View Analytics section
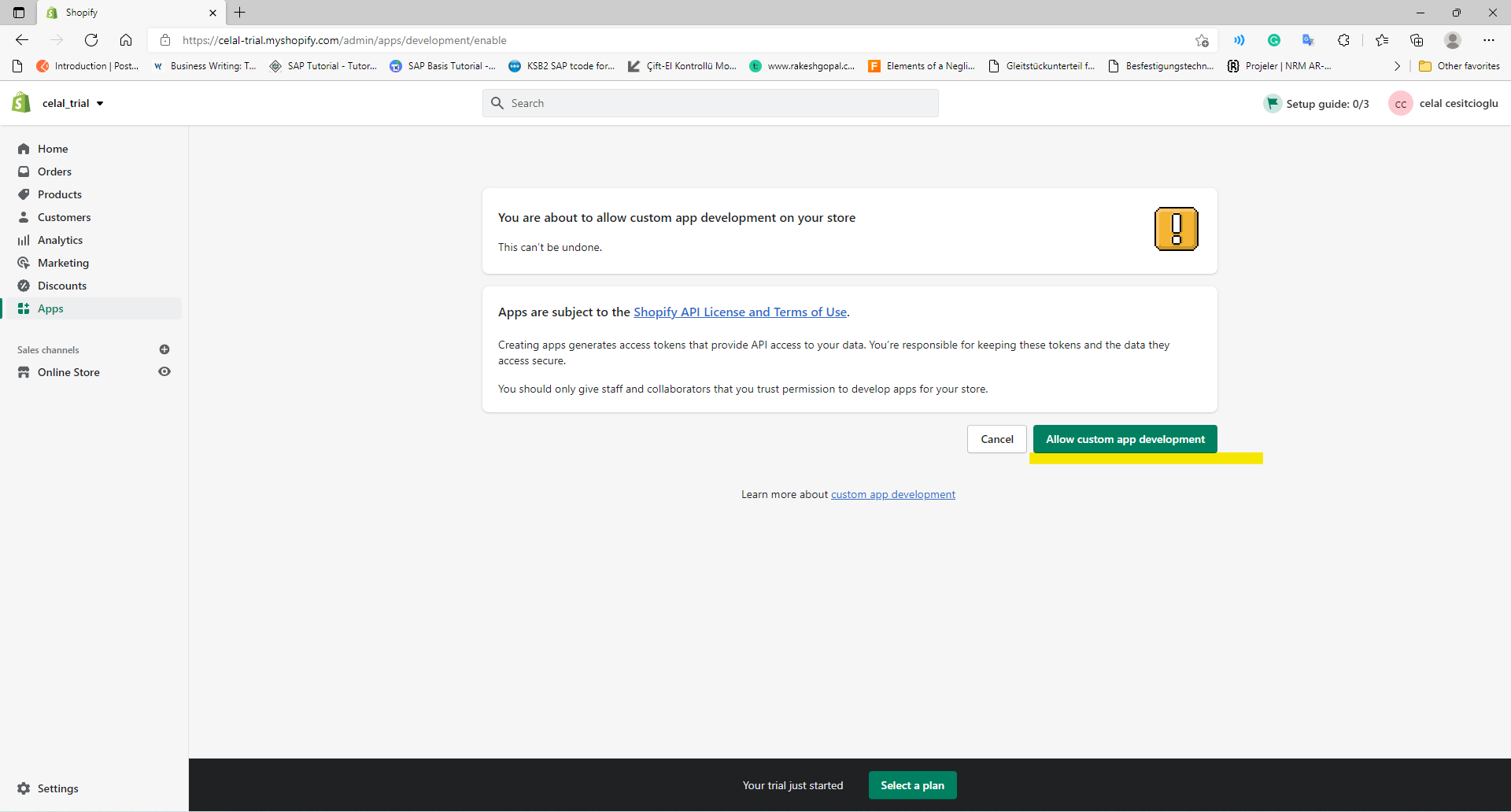The width and height of the screenshot is (1511, 812). (60, 240)
